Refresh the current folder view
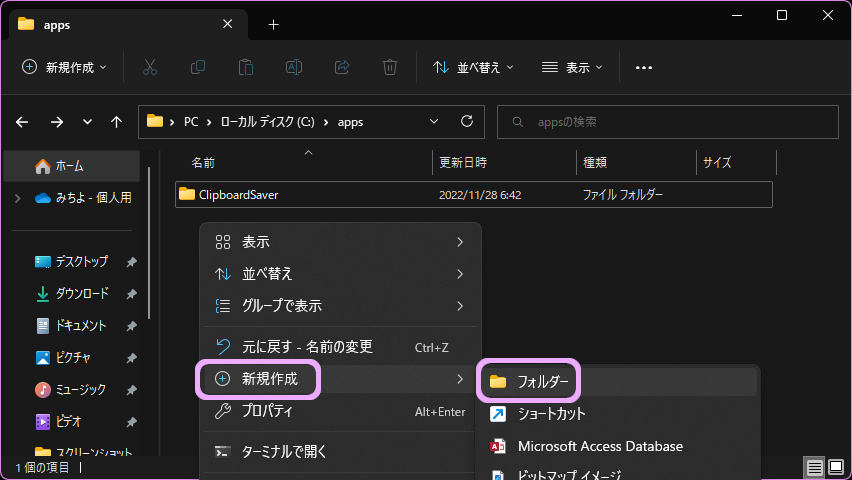The height and width of the screenshot is (480, 852). pyautogui.click(x=467, y=121)
